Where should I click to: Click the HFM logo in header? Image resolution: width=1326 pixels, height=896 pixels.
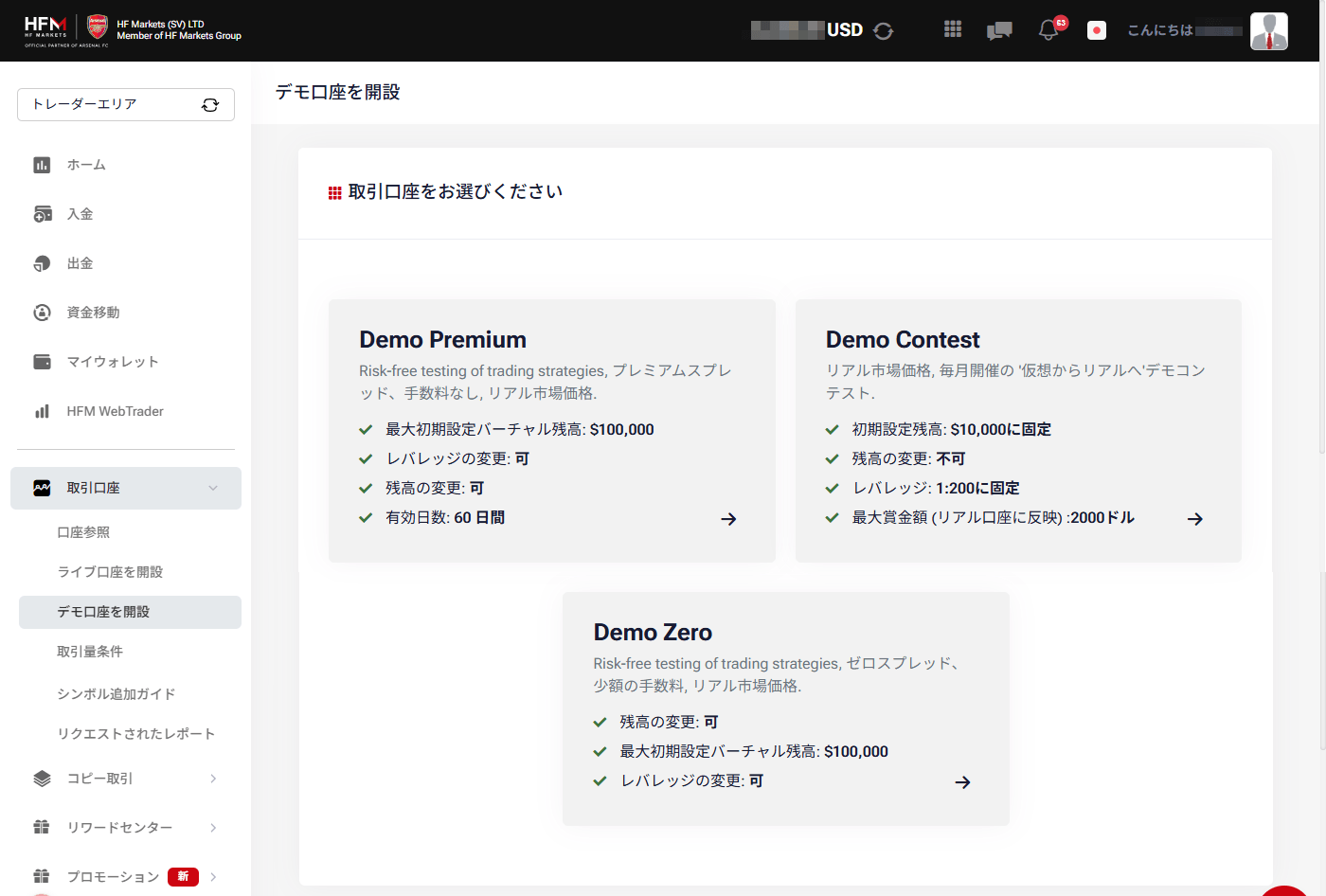click(45, 30)
